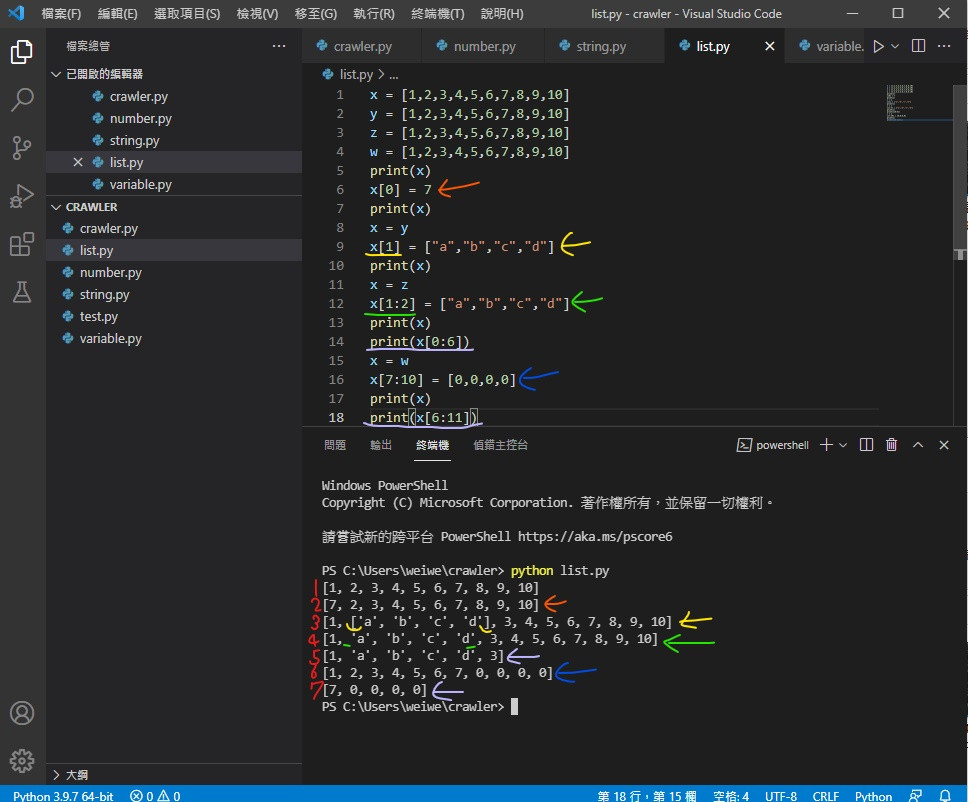
Task: Close list.py in open editors list
Action: [x=78, y=162]
